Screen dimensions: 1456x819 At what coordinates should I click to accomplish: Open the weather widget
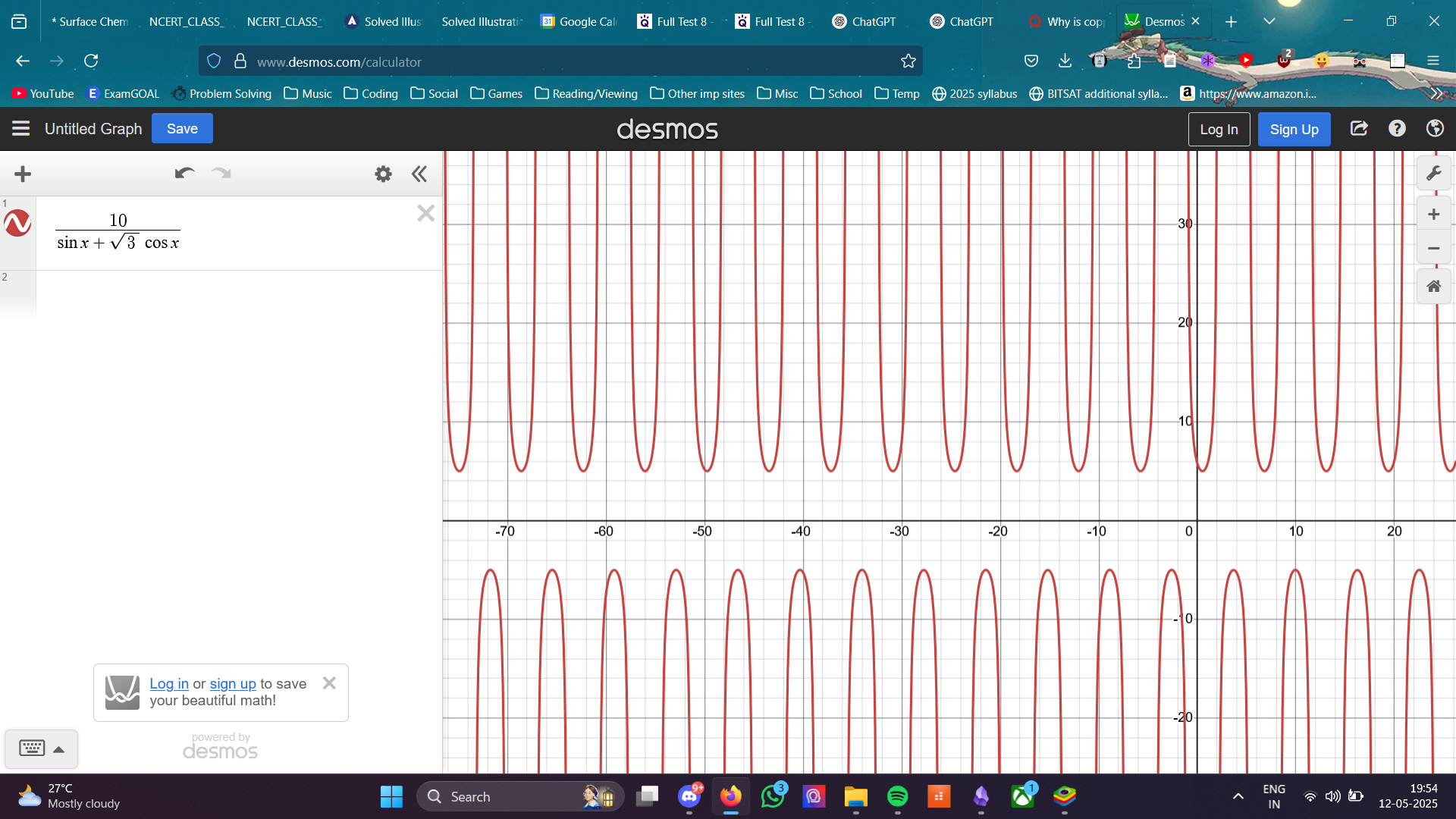(68, 796)
